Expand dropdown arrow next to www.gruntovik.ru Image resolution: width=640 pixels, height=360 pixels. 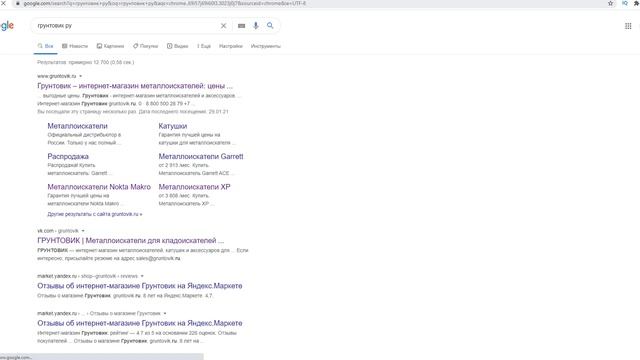[x=80, y=76]
